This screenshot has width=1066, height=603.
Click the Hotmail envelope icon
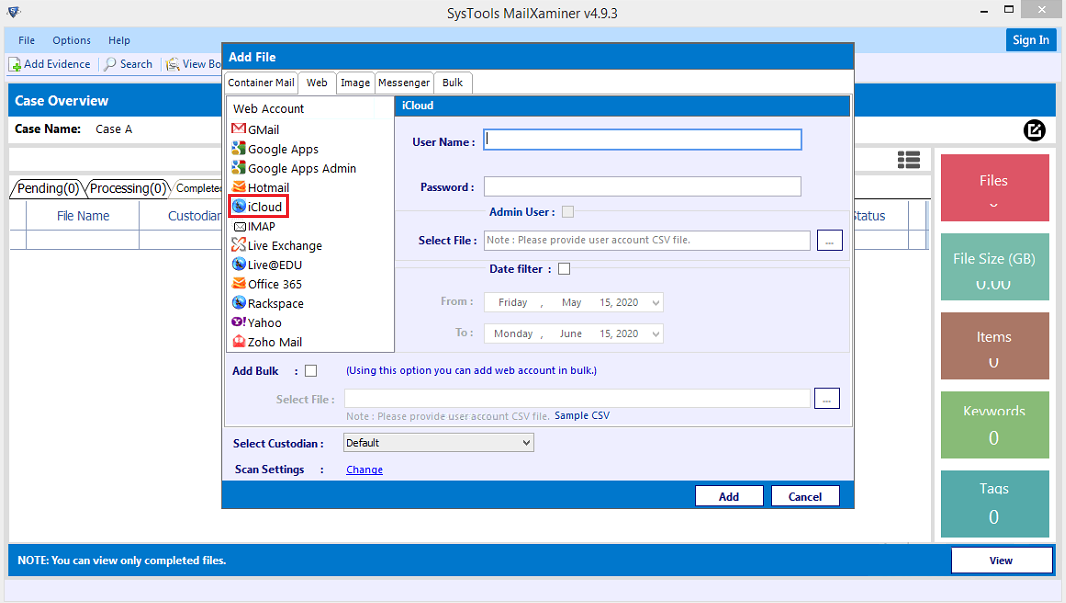coord(238,187)
